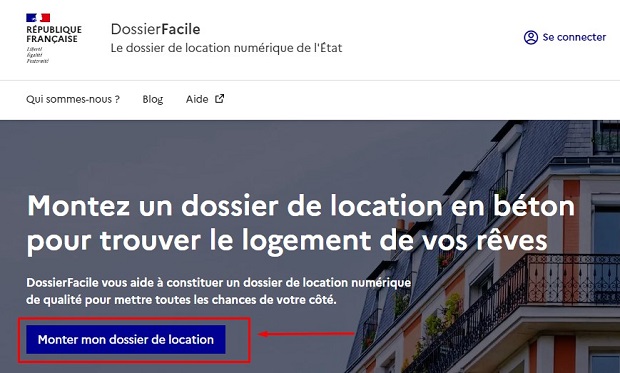This screenshot has width=620, height=373.
Task: Open the Qui sommes-nous ? menu item
Action: point(73,99)
